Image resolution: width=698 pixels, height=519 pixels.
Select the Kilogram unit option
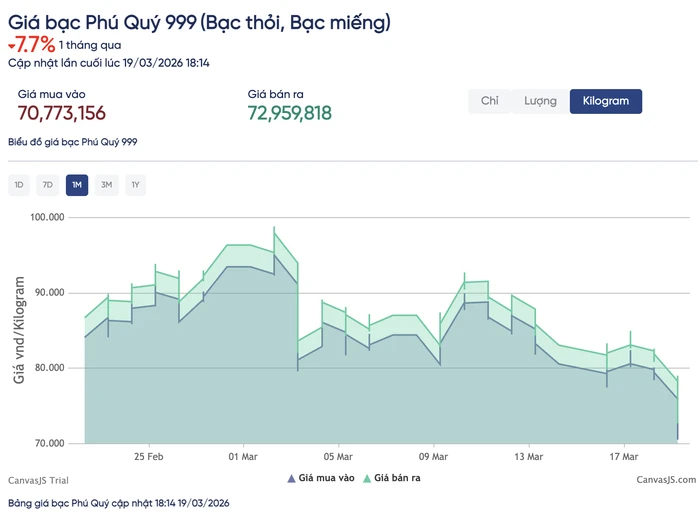[605, 101]
